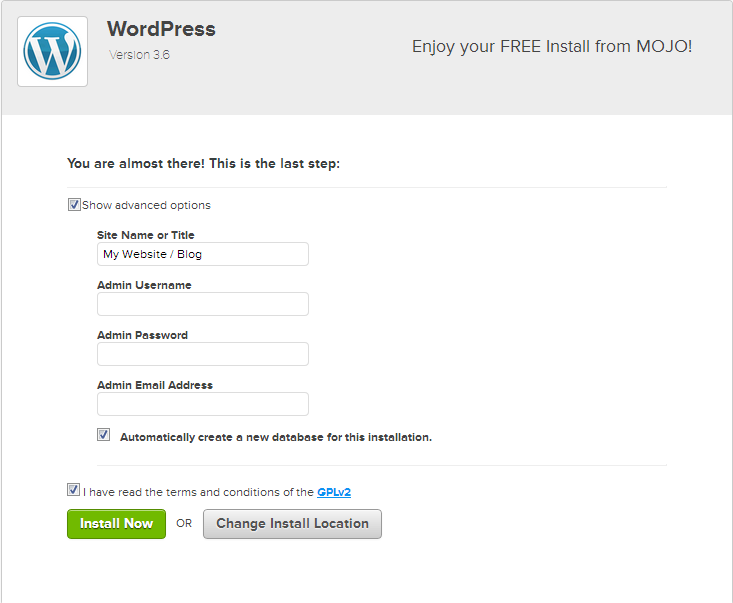The image size is (733, 603).
Task: Select the Admin Password input box
Action: coord(203,354)
